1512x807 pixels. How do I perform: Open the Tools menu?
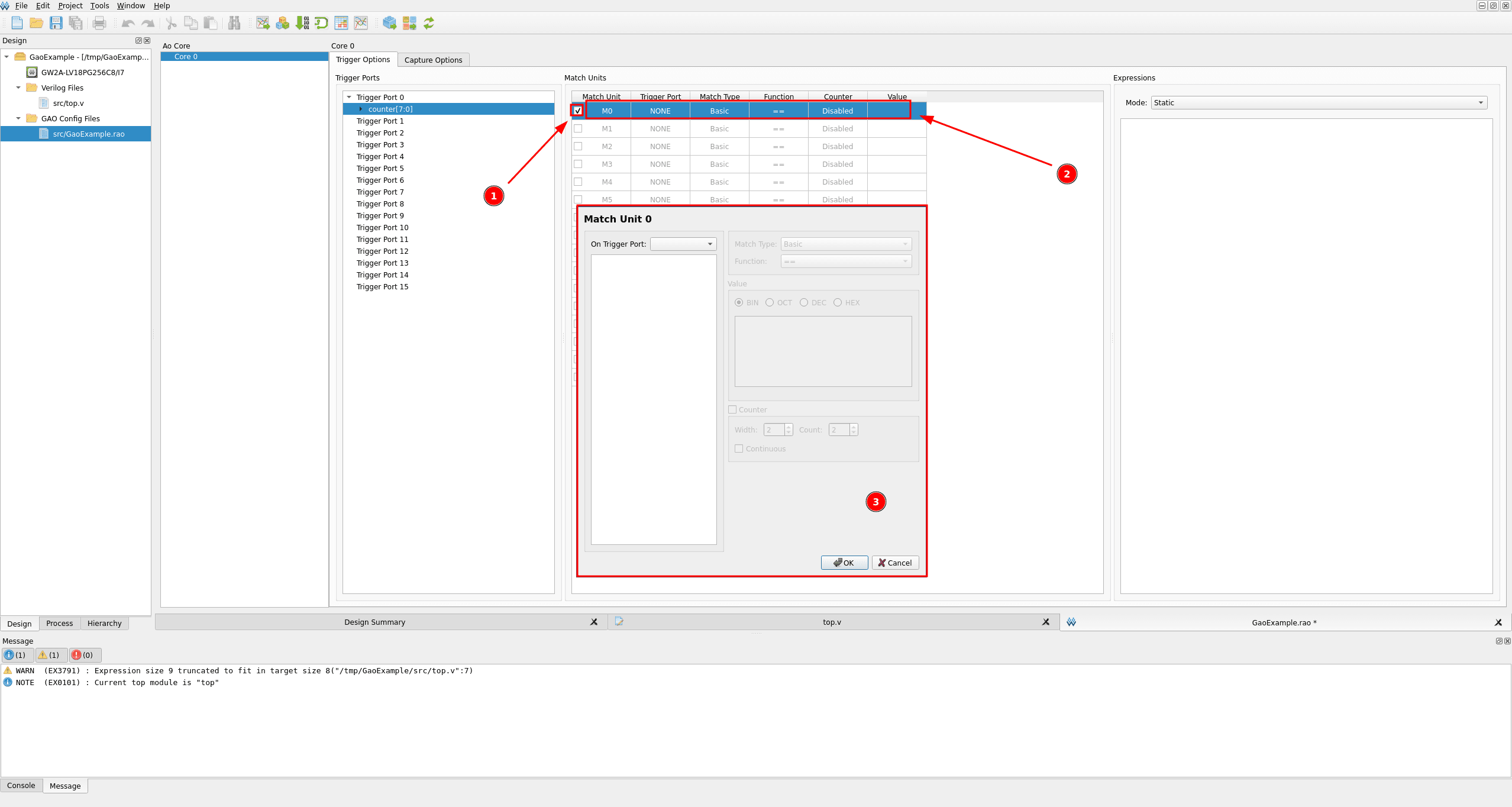pyautogui.click(x=99, y=5)
